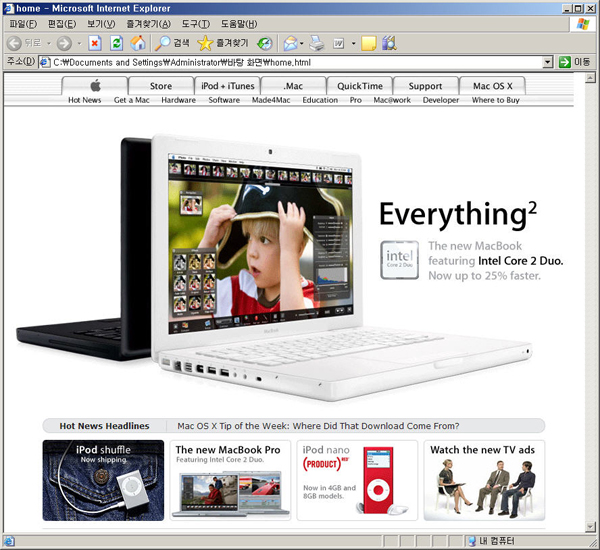The width and height of the screenshot is (600, 550).
Task: Click the IE page icon in address bar
Action: tap(45, 62)
